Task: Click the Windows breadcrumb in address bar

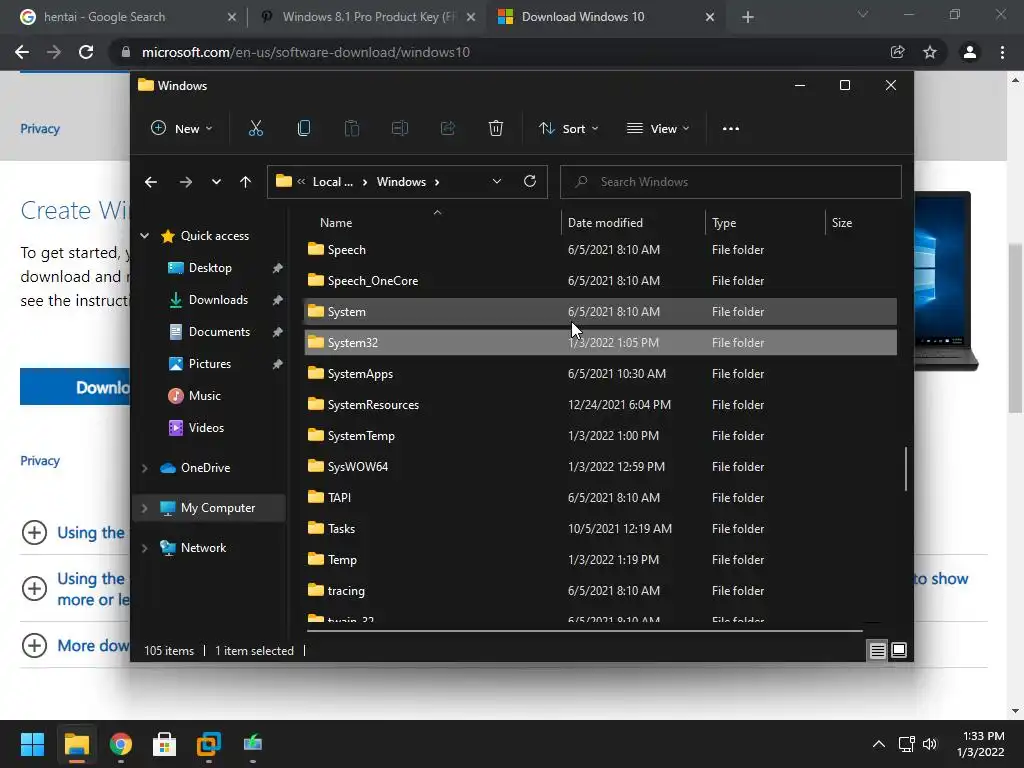Action: click(401, 182)
